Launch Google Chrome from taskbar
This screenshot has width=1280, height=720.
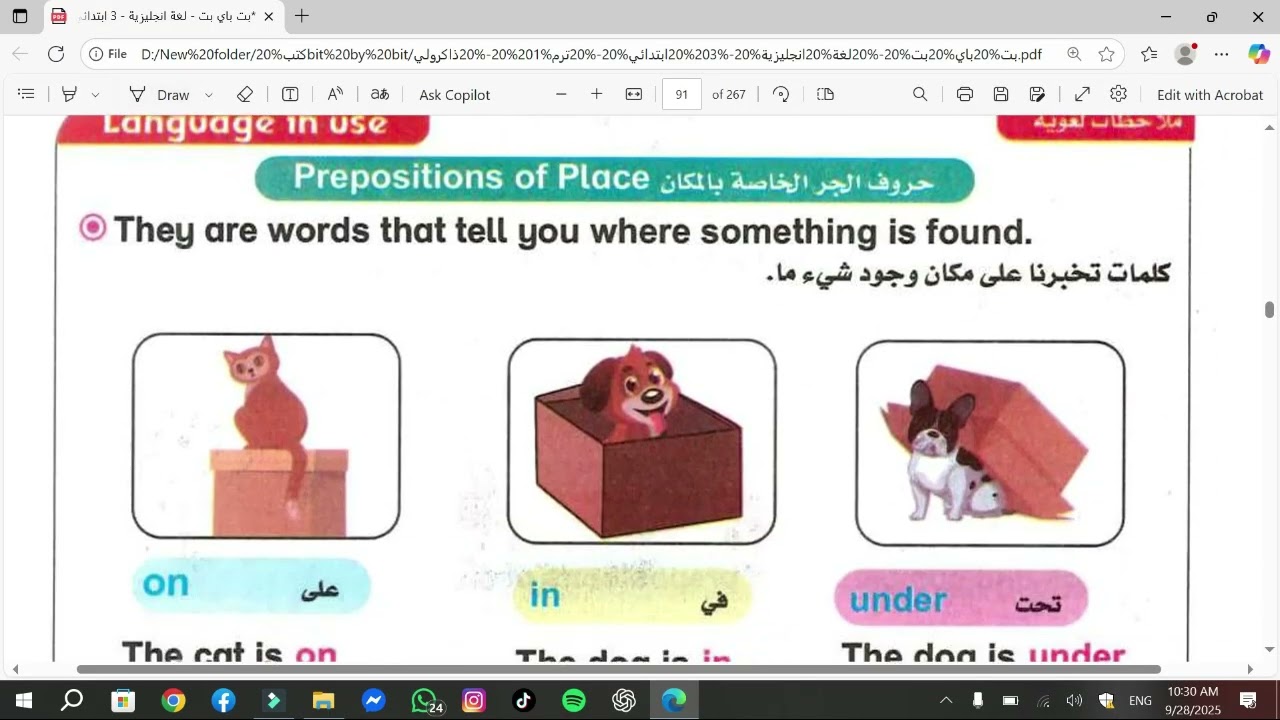coord(174,700)
